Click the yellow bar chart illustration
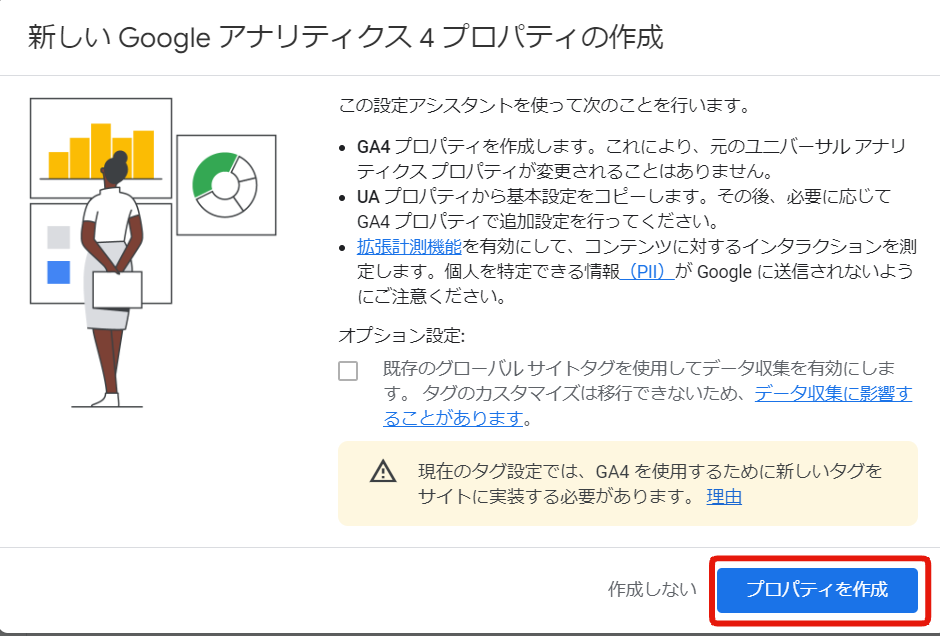This screenshot has height=636, width=940. pyautogui.click(x=101, y=151)
